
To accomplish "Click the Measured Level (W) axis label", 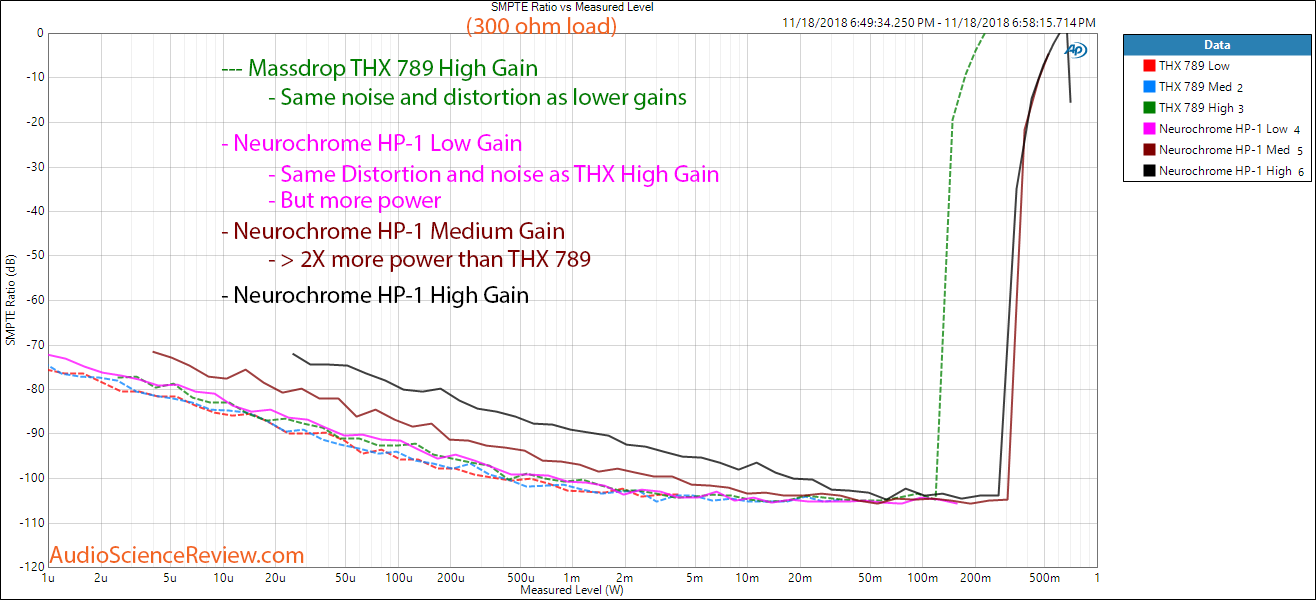I will click(x=571, y=591).
